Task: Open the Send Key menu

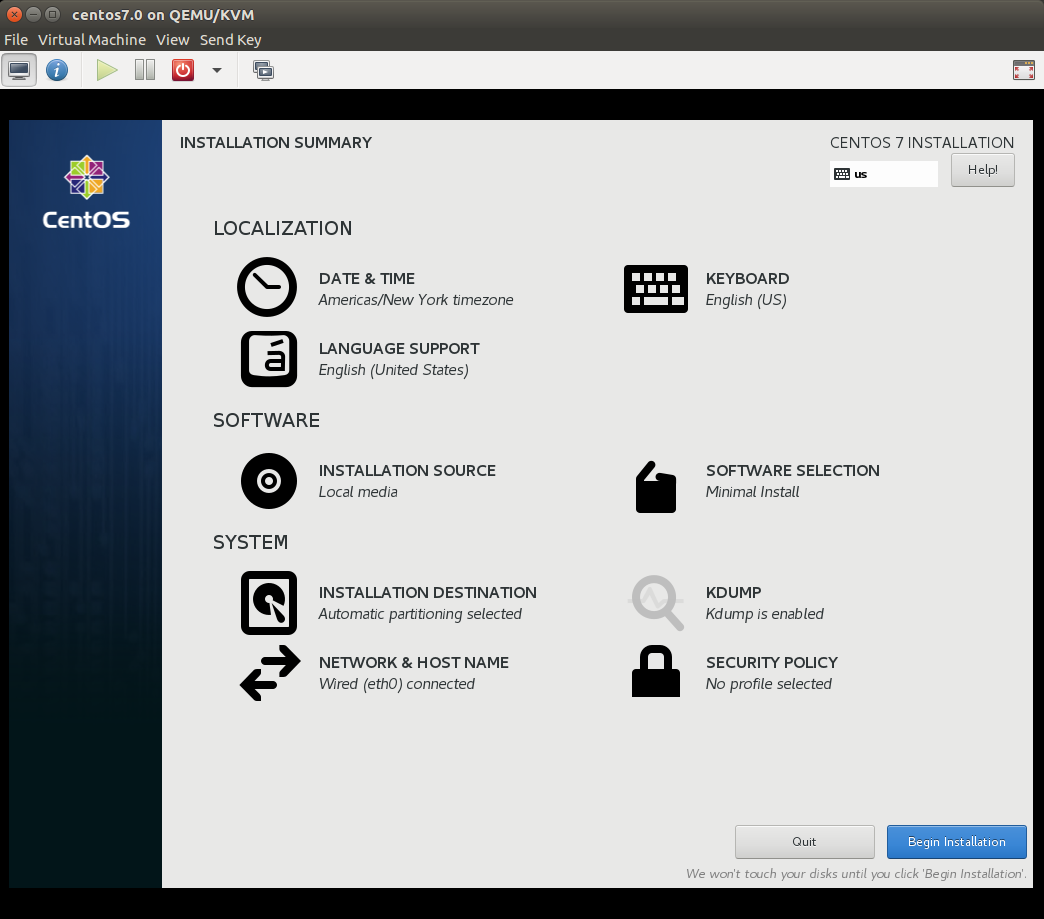Action: (230, 40)
